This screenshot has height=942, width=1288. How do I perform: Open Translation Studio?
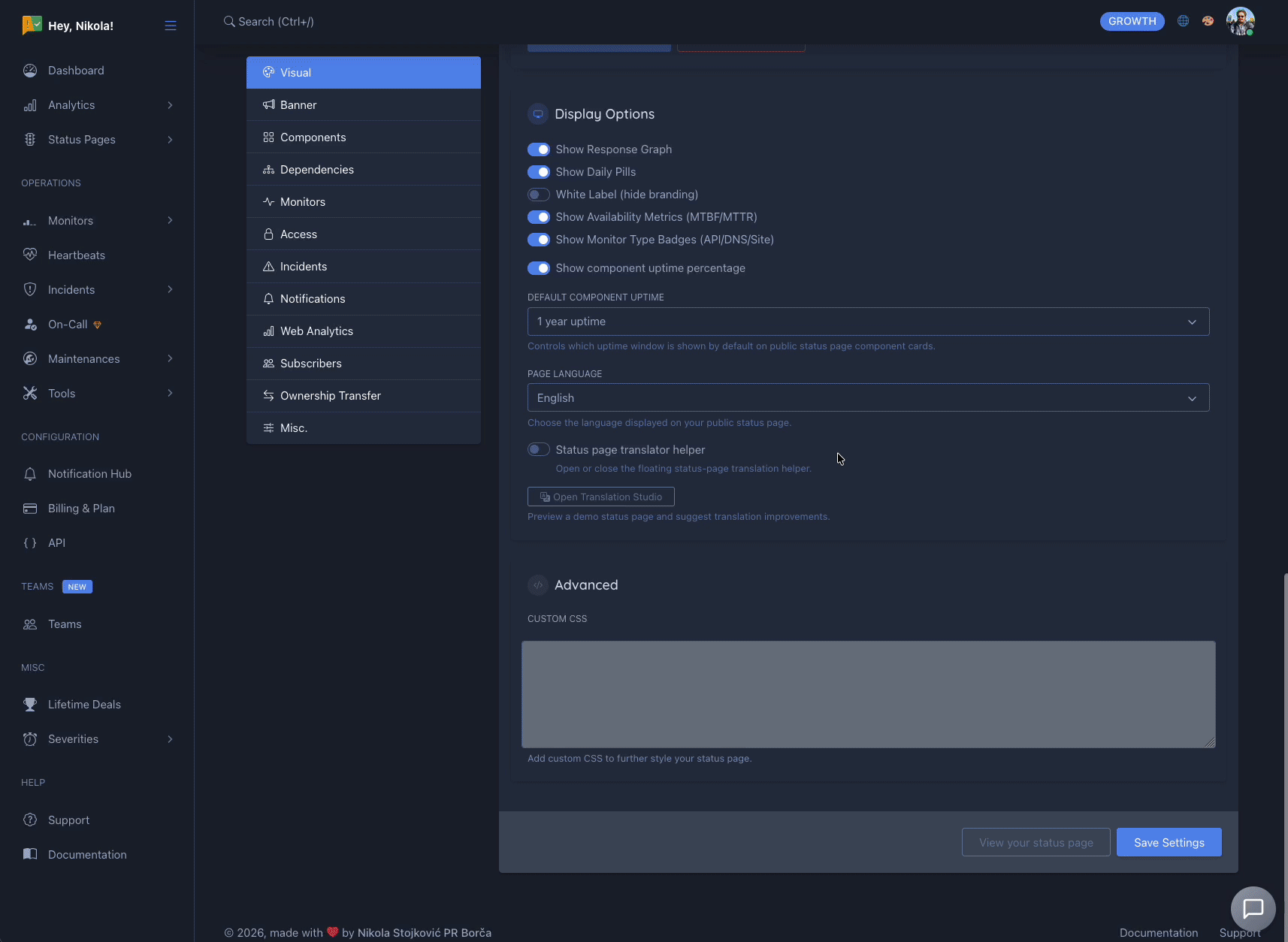(x=600, y=496)
